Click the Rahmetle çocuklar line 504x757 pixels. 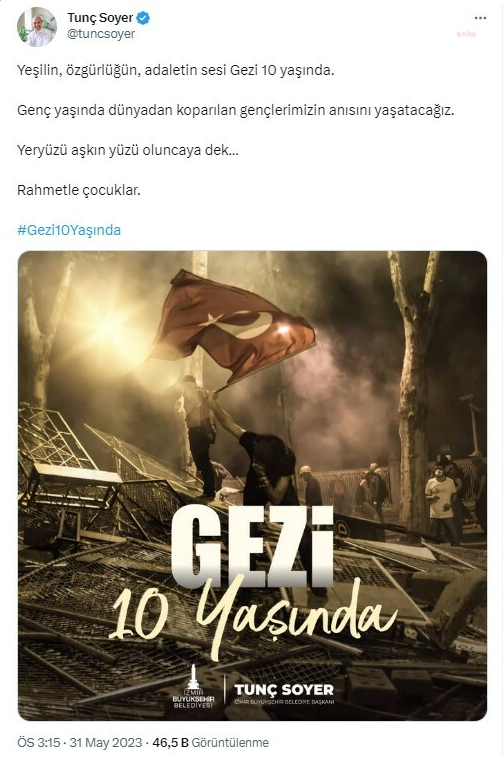click(x=79, y=190)
